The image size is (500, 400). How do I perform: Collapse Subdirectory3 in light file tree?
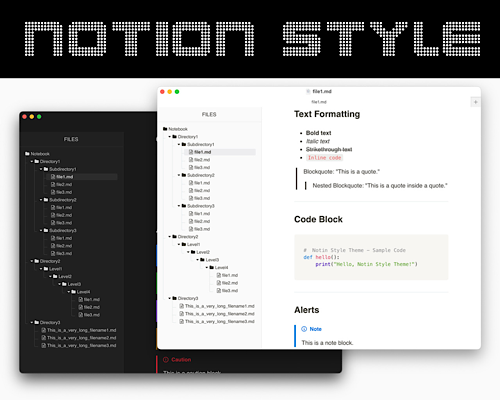pyautogui.click(x=179, y=206)
